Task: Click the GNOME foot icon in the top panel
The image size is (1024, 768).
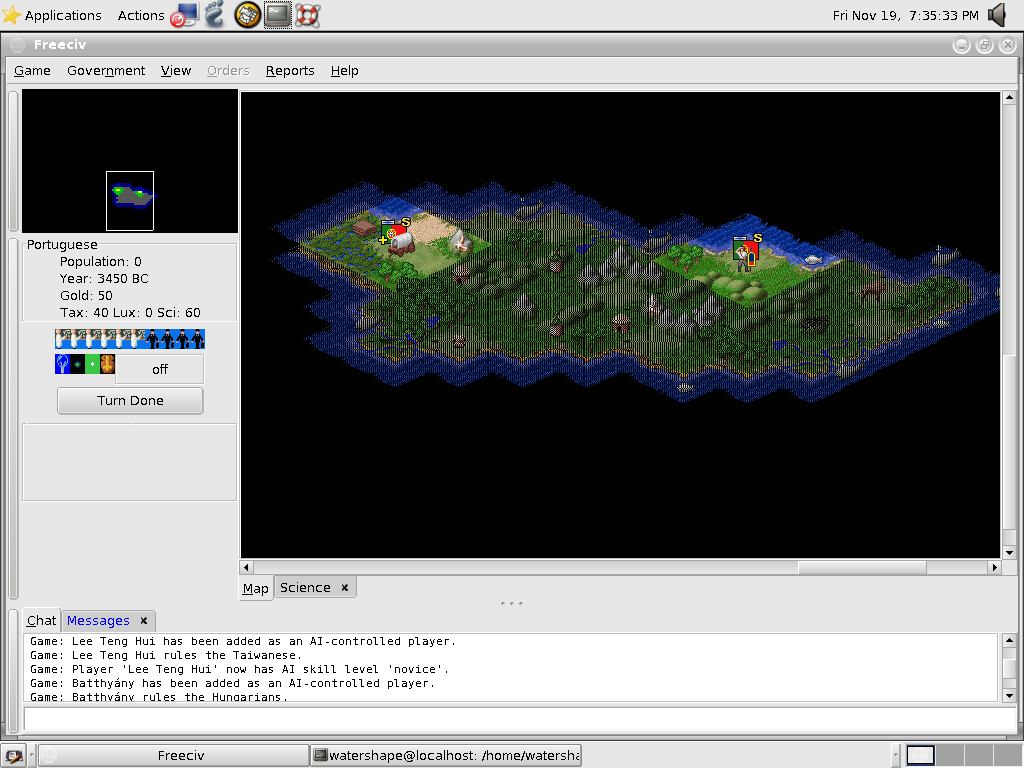Action: (215, 14)
